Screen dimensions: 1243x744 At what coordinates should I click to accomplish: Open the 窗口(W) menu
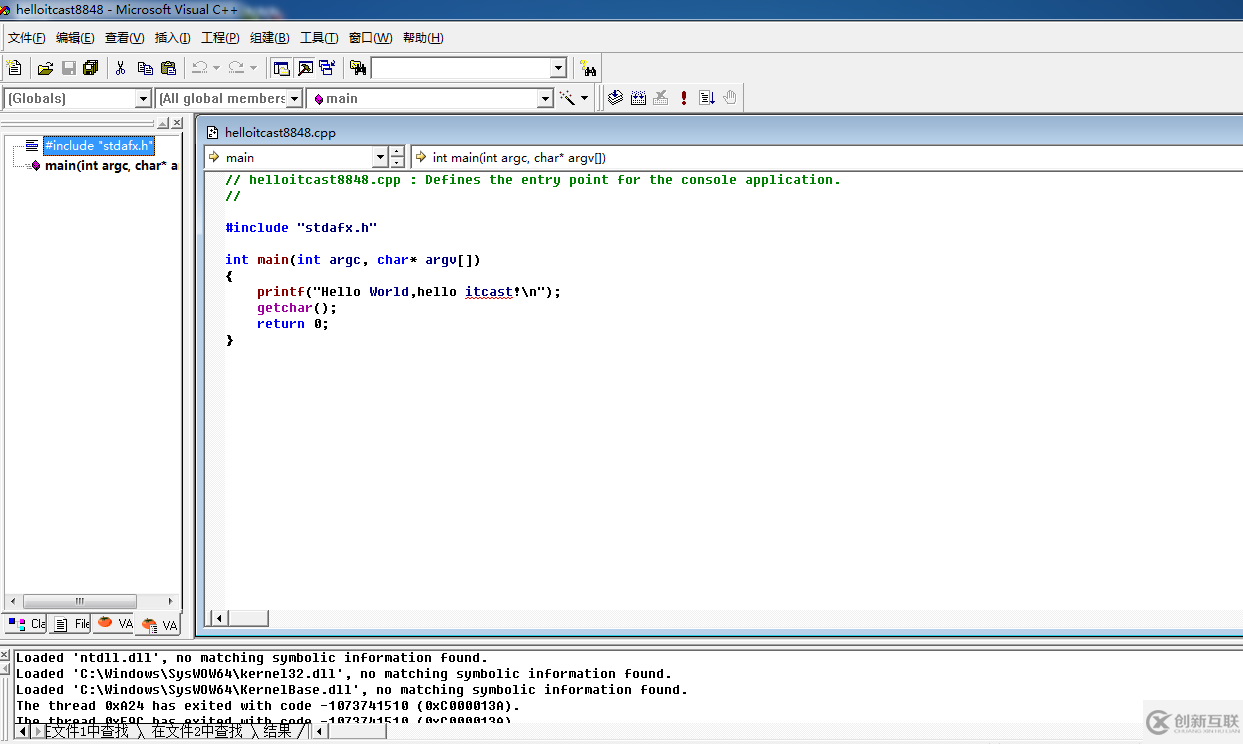tap(370, 38)
